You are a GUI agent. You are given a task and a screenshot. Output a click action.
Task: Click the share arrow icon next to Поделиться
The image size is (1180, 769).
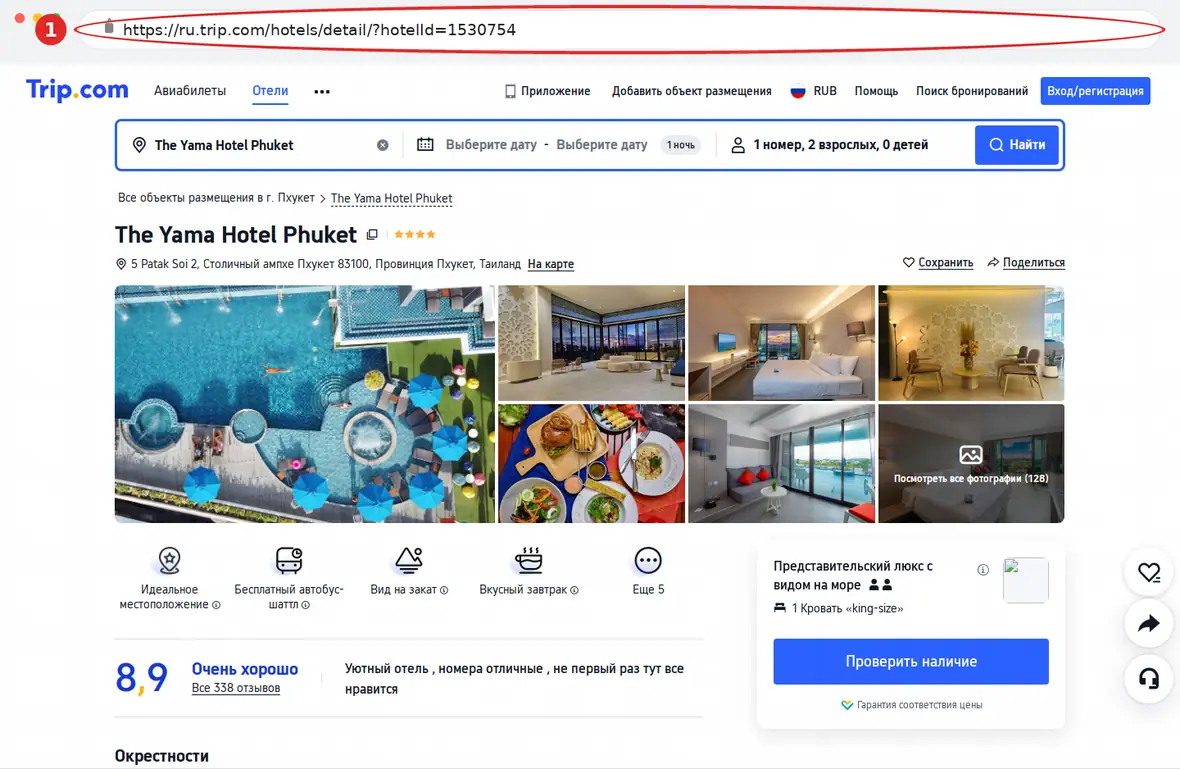click(993, 263)
